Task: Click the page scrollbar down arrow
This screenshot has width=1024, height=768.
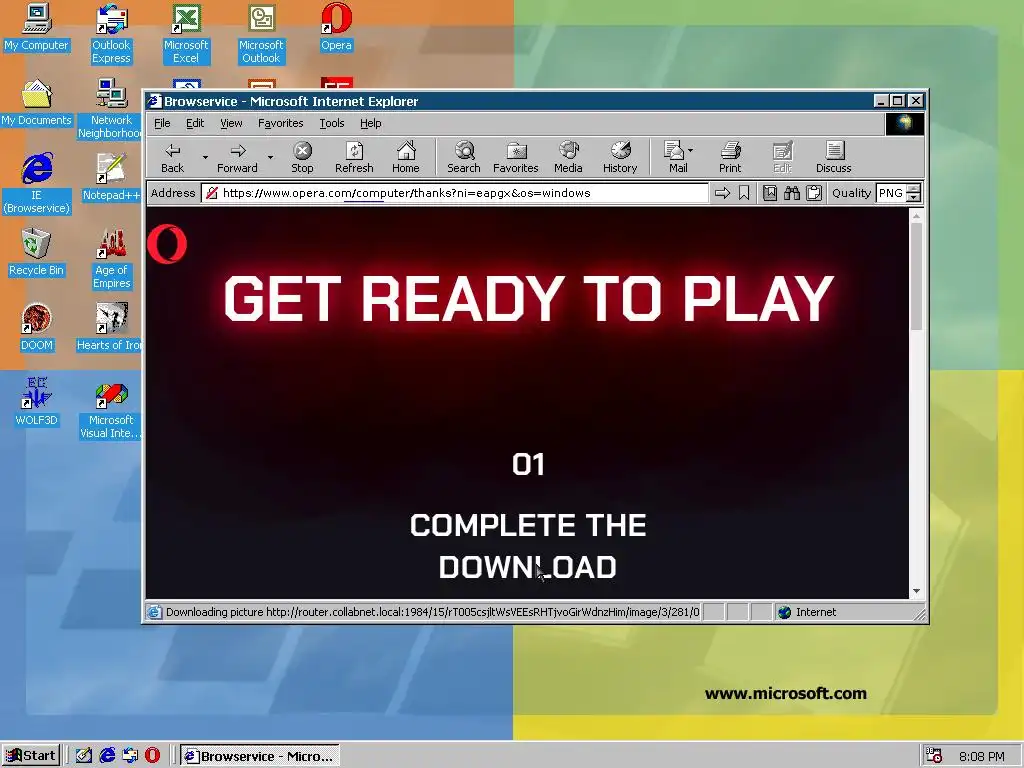Action: 916,591
